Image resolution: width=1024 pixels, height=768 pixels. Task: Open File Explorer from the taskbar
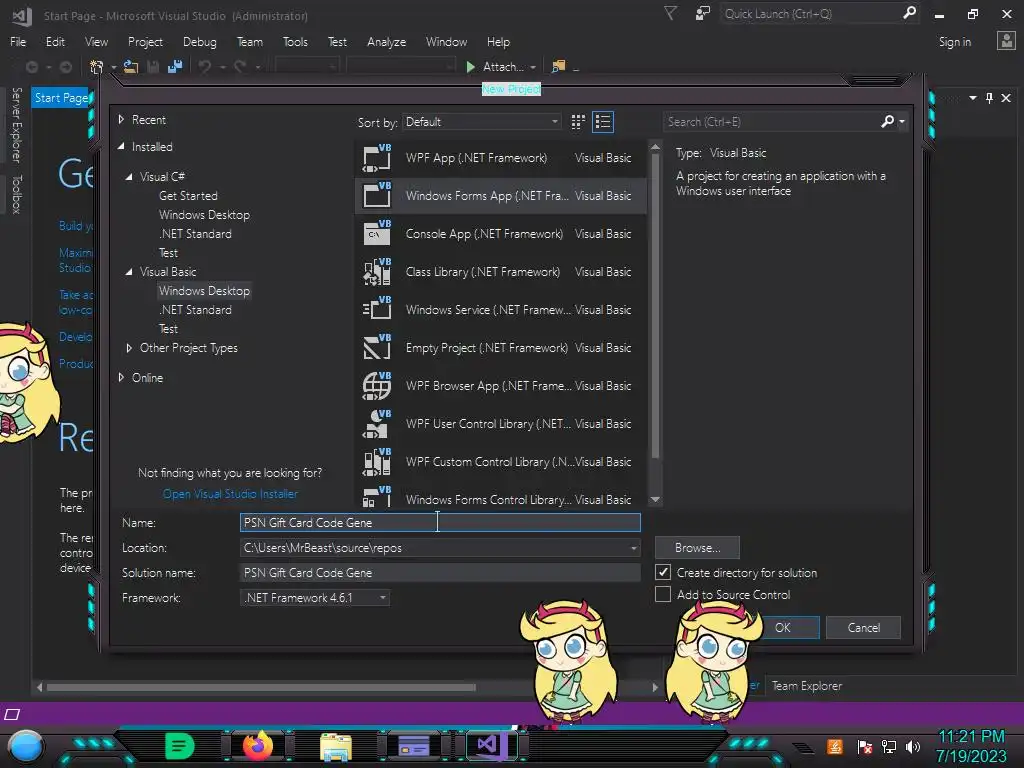[x=336, y=746]
